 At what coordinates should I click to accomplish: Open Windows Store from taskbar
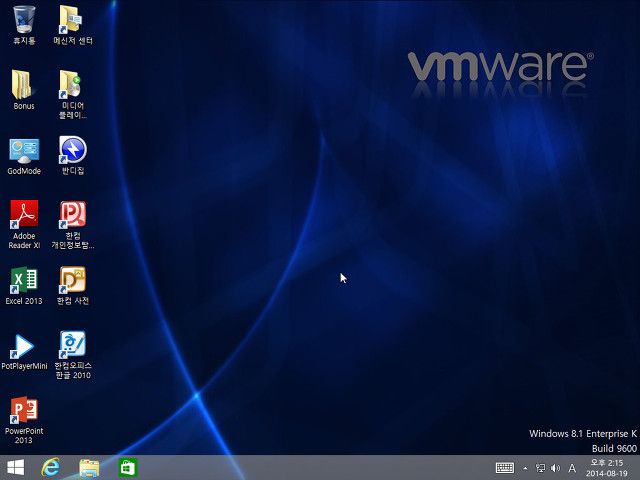click(x=127, y=468)
